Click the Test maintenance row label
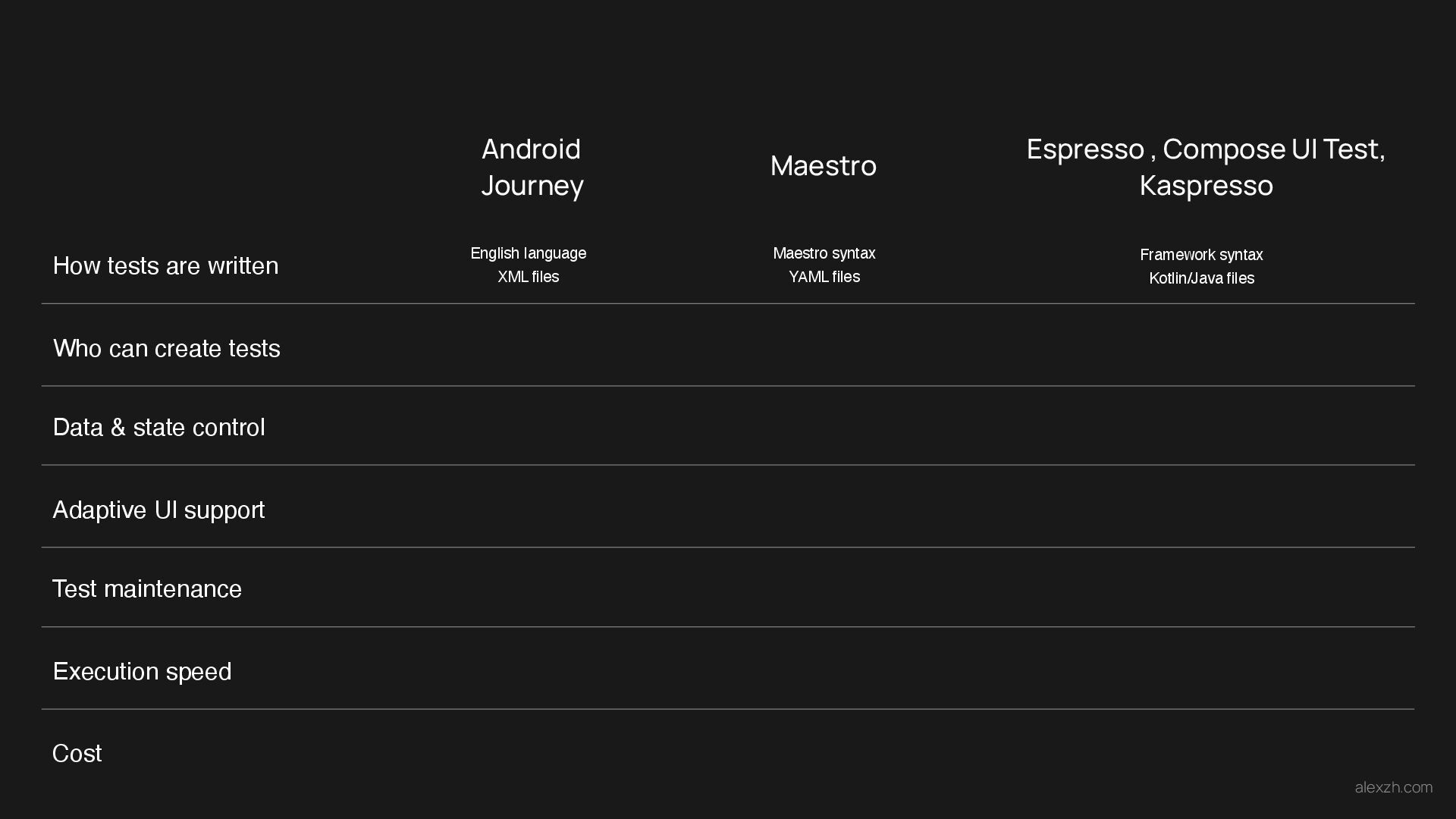Viewport: 1456px width, 819px height. click(147, 589)
